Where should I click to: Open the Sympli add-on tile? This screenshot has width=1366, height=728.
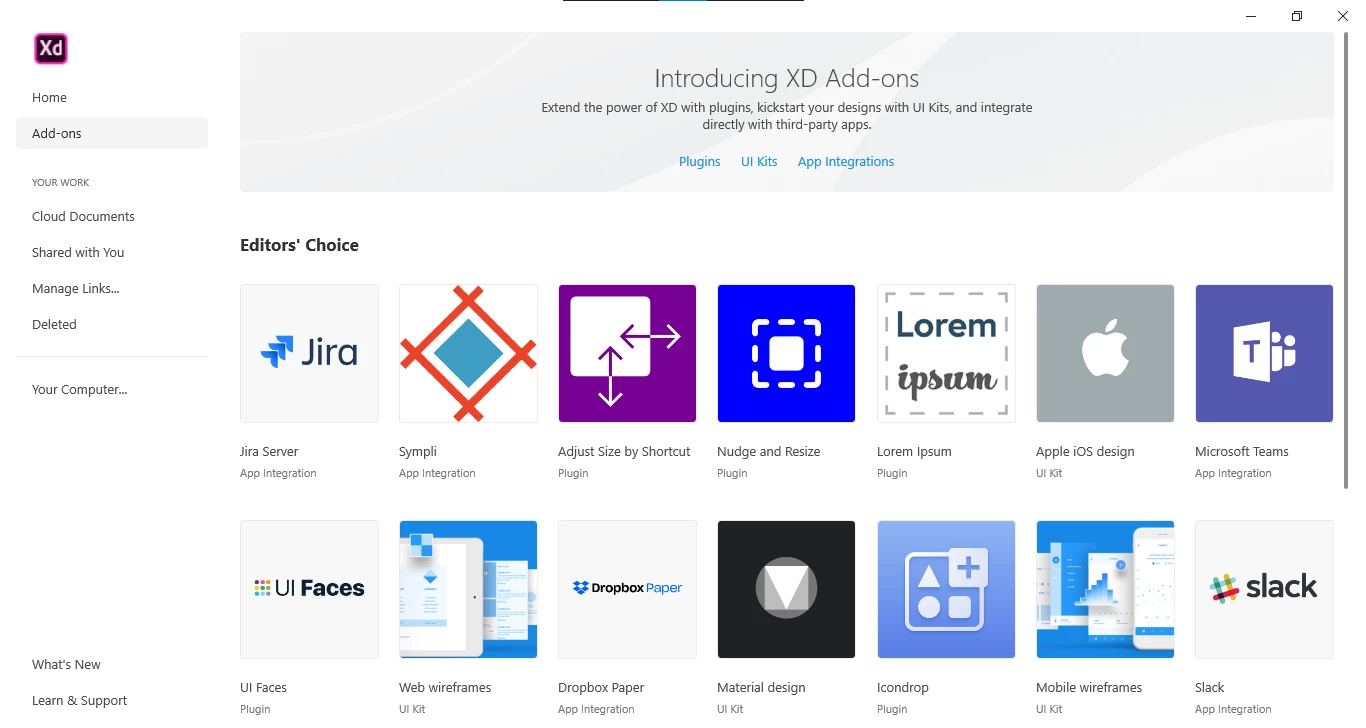pos(468,353)
